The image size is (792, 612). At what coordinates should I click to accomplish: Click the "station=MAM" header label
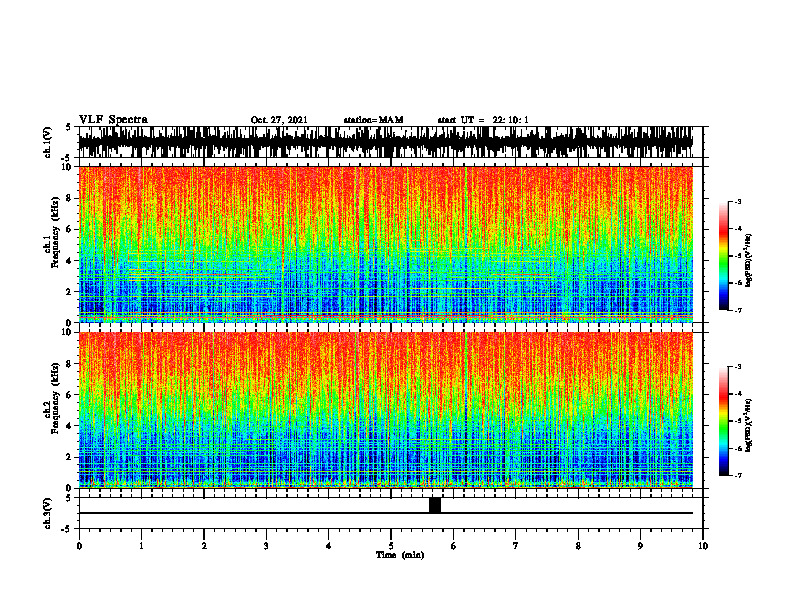click(x=373, y=120)
